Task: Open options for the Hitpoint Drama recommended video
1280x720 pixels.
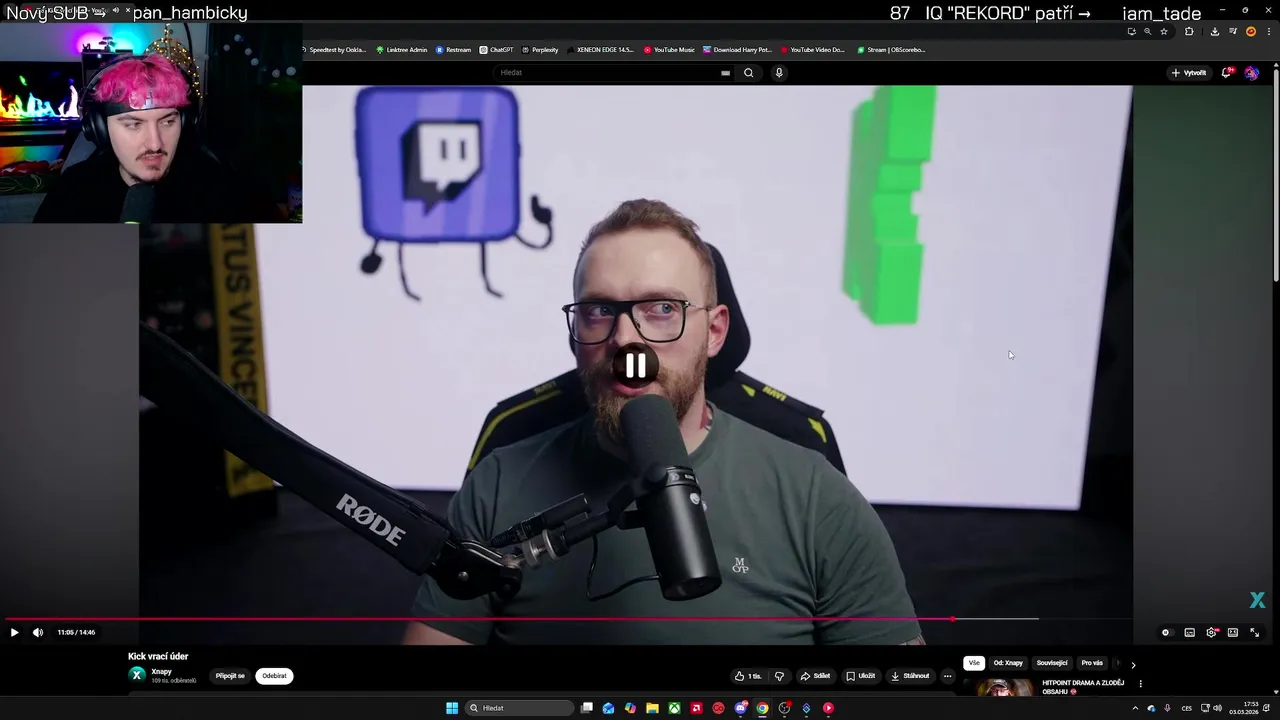Action: 1140,684
